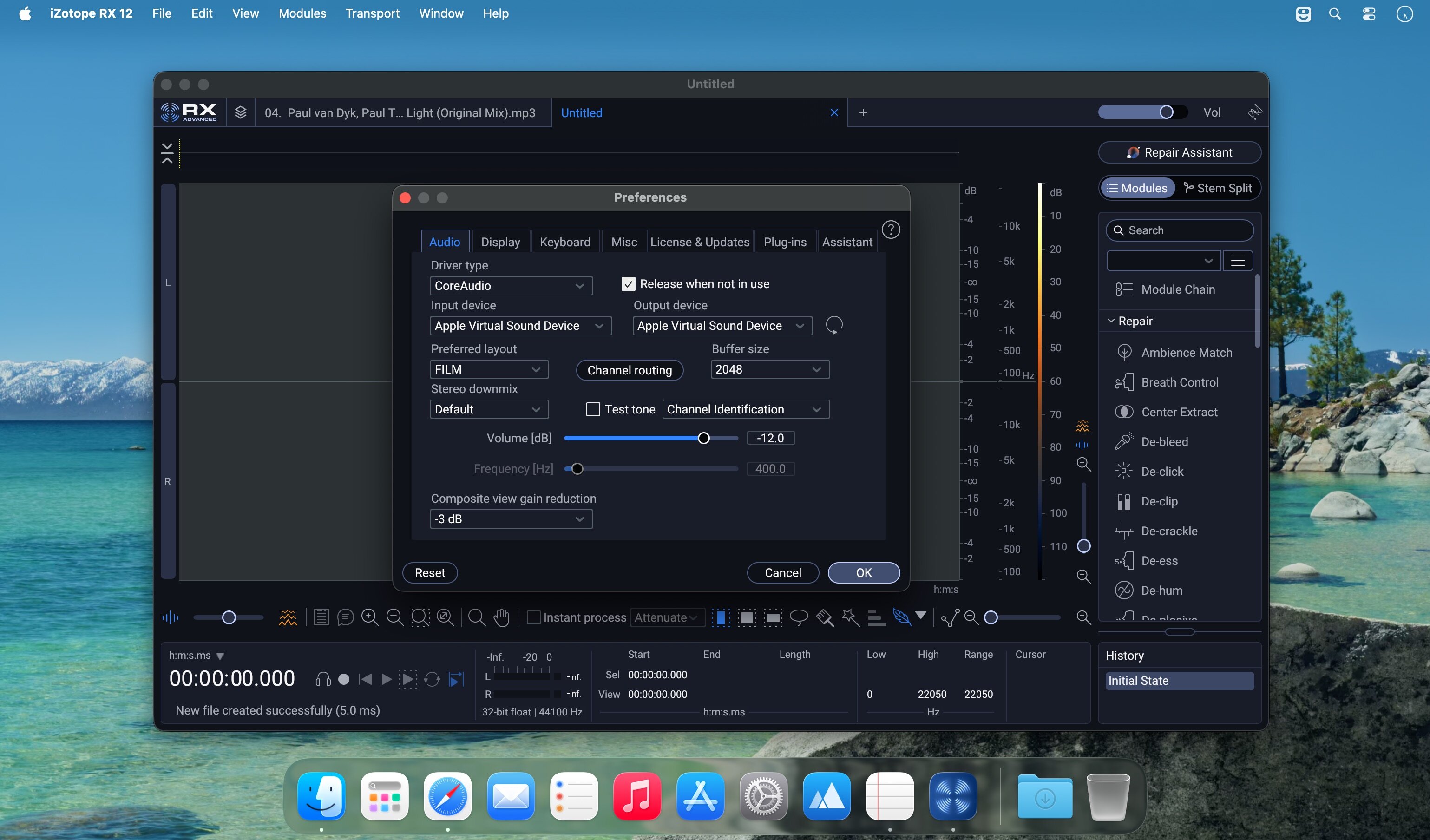Enable the Test tone checkbox

pos(593,409)
